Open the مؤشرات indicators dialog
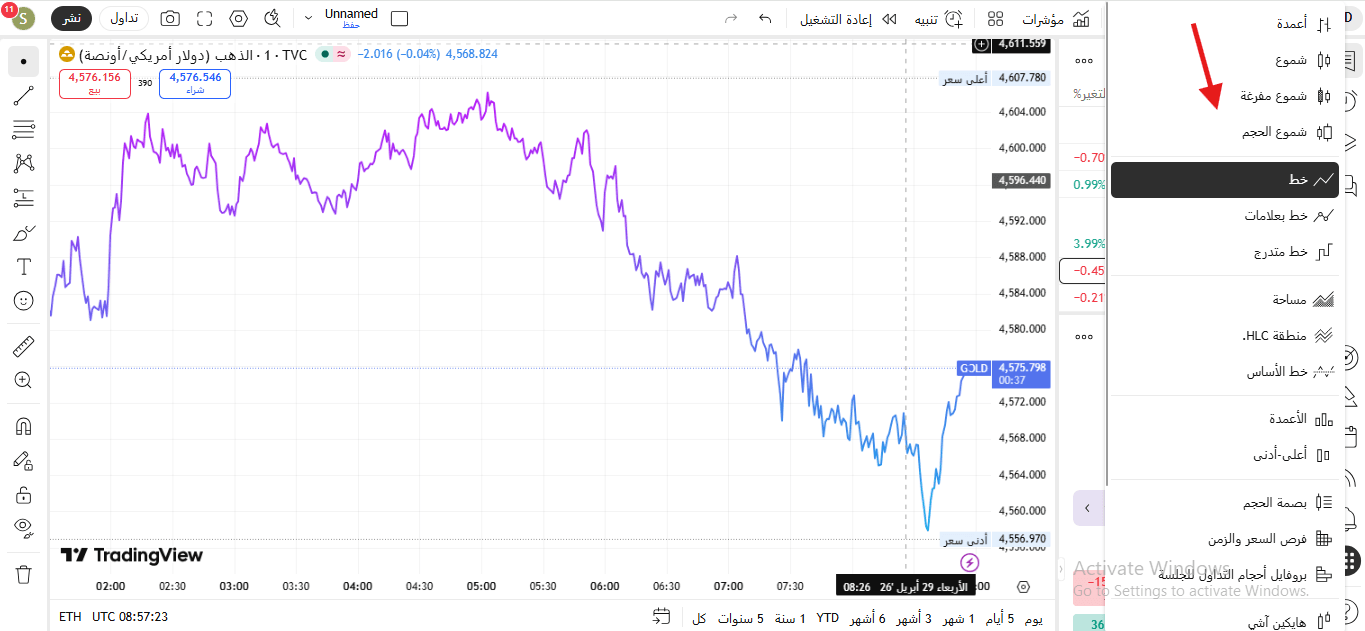Viewport: 1365px width, 631px height. (x=1055, y=19)
